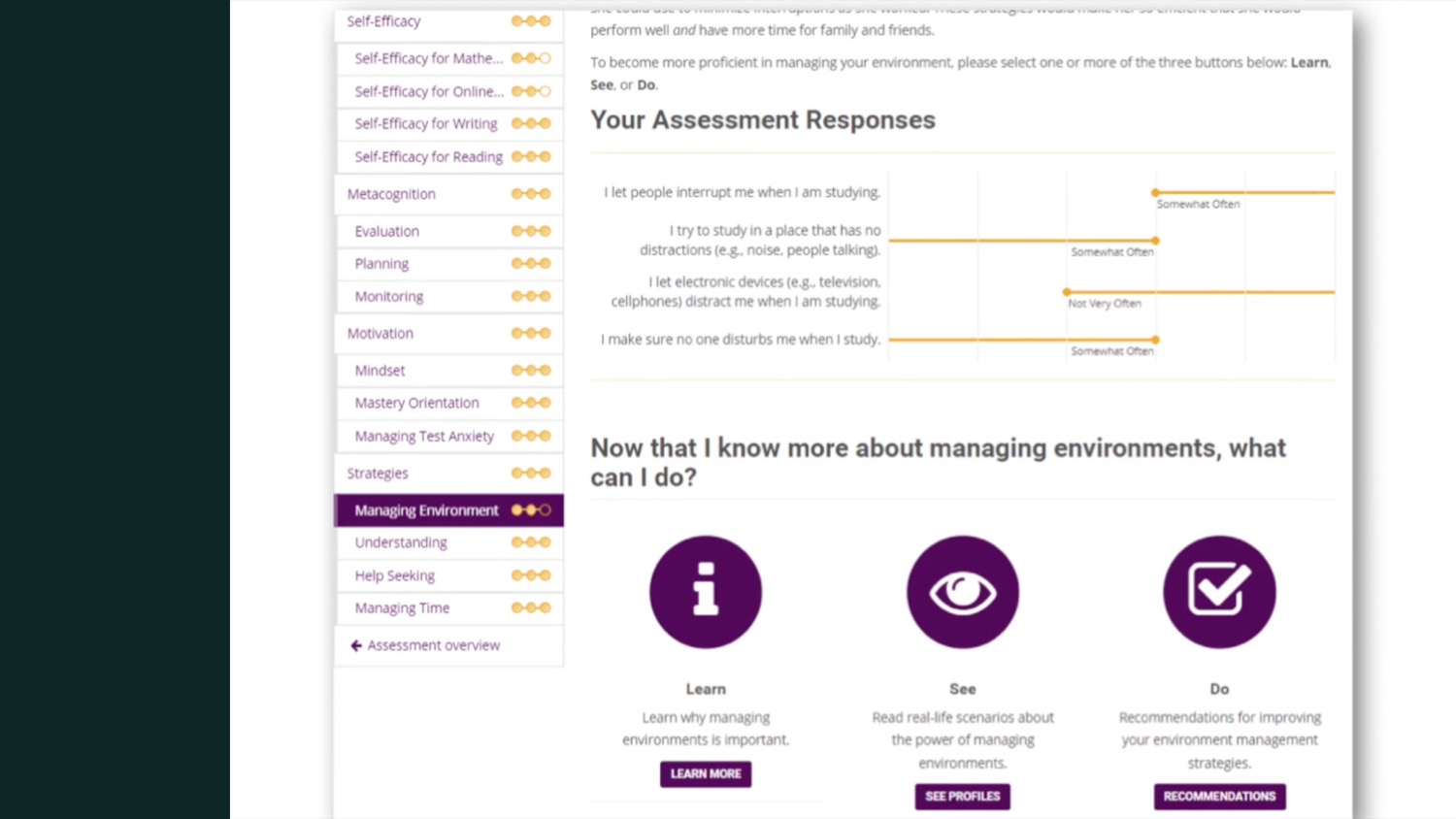Go to Help Seeking in sidebar

395,575
